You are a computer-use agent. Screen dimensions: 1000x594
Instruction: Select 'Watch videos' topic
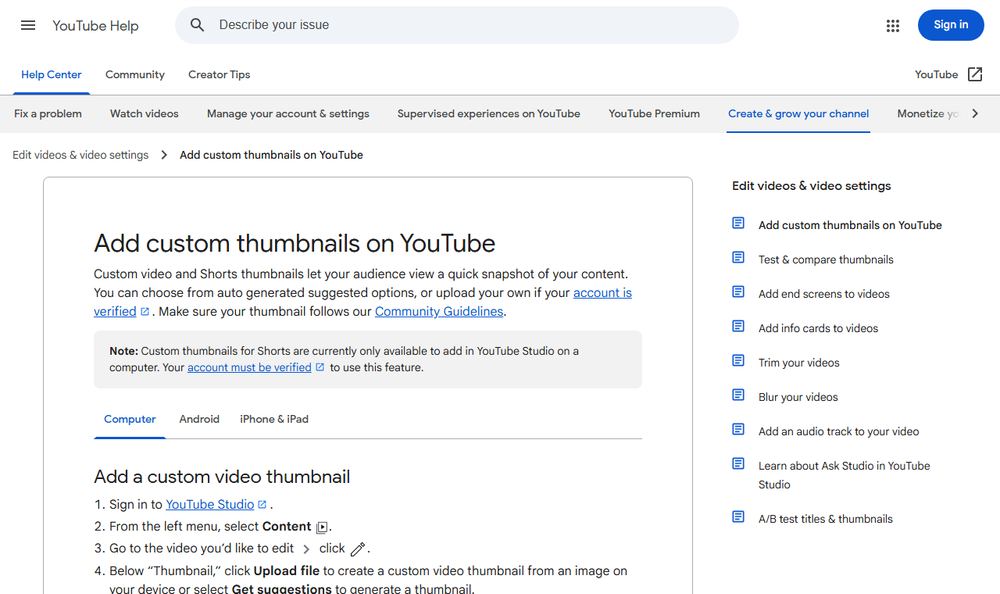coord(144,114)
